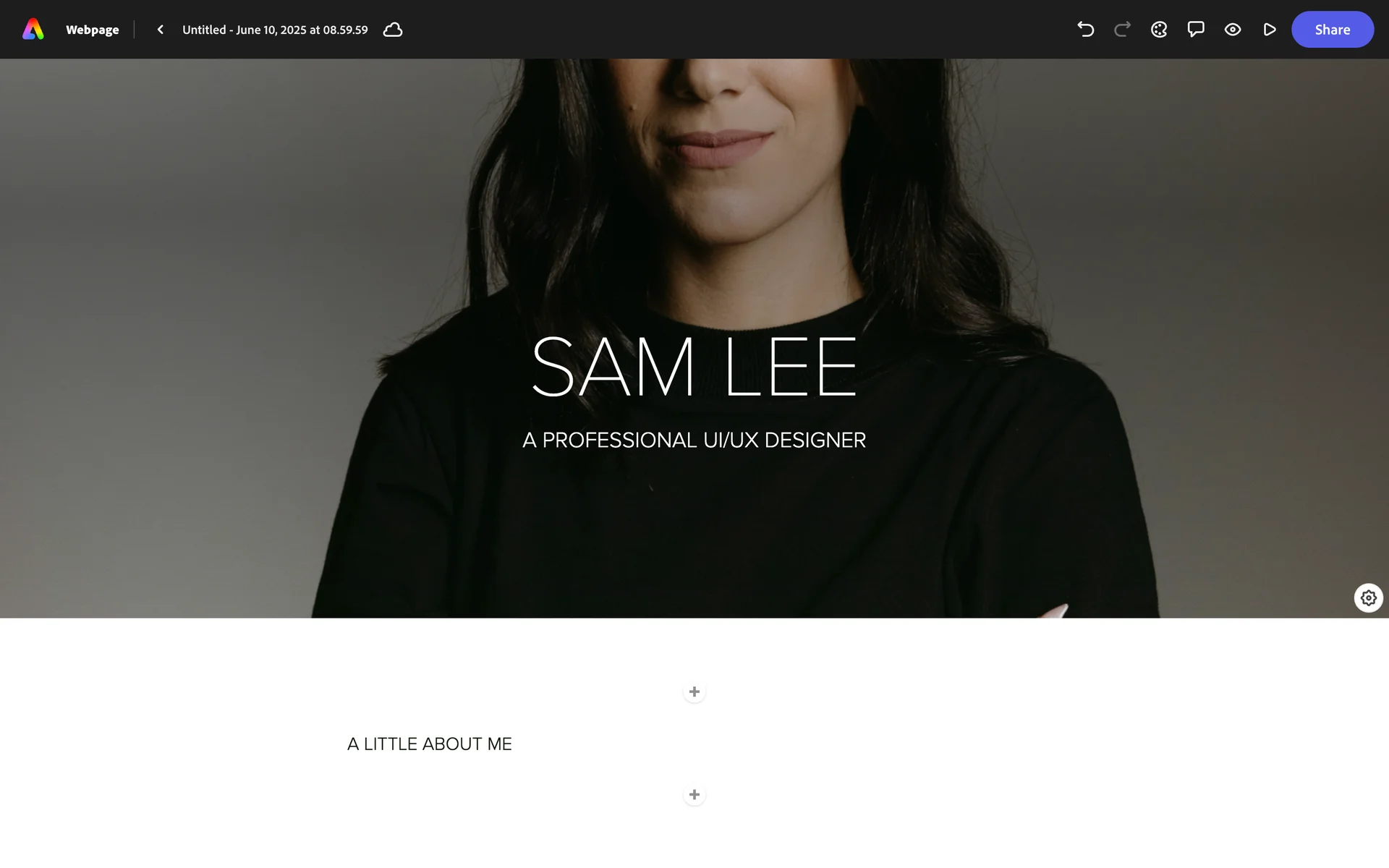The width and height of the screenshot is (1389, 868).
Task: Open page settings gear at right edge
Action: point(1368,598)
